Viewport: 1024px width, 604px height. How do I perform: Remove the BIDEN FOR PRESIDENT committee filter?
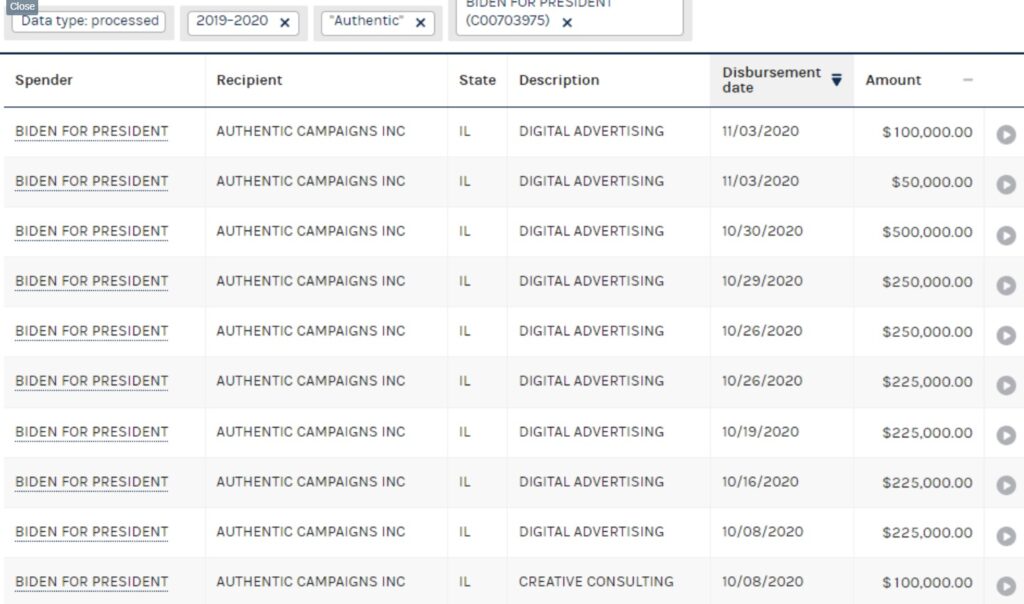point(566,21)
